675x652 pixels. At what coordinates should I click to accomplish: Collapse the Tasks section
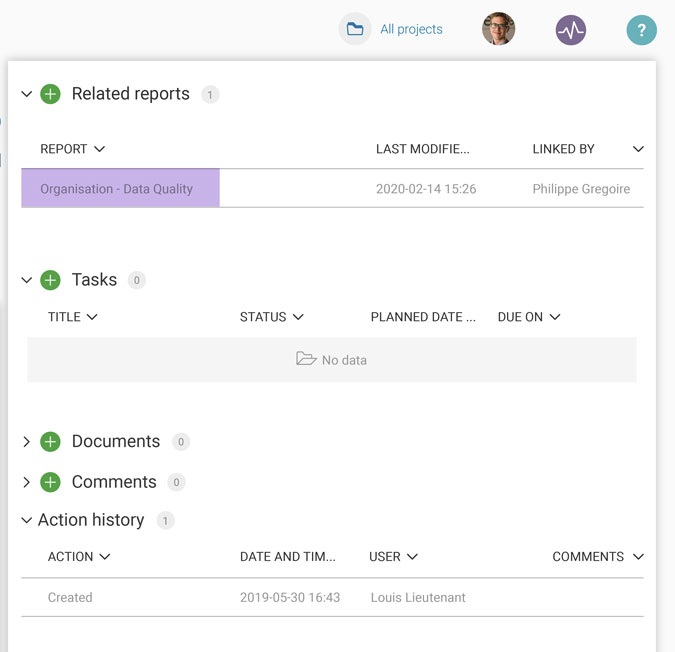[x=27, y=280]
